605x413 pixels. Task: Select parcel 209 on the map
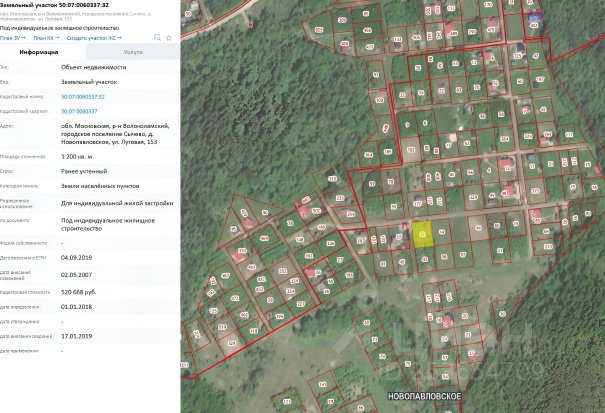coord(342,20)
